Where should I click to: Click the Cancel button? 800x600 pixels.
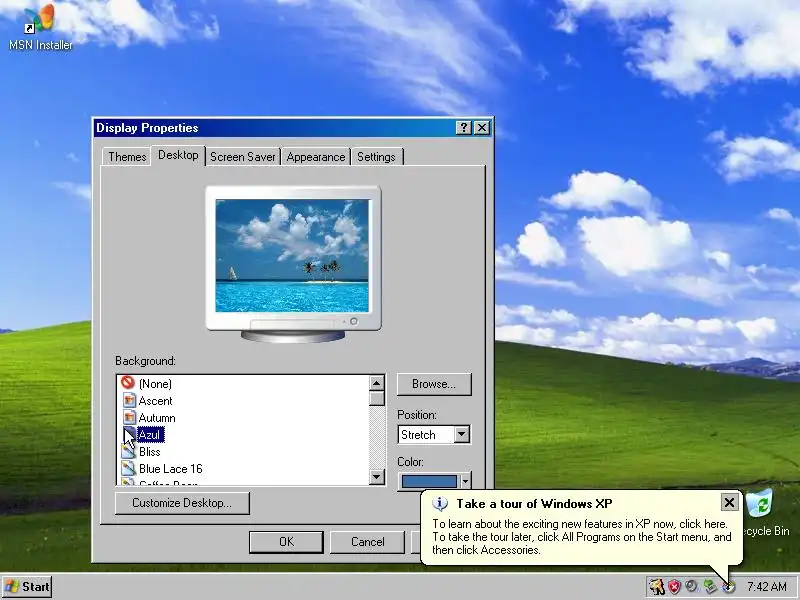click(x=367, y=542)
